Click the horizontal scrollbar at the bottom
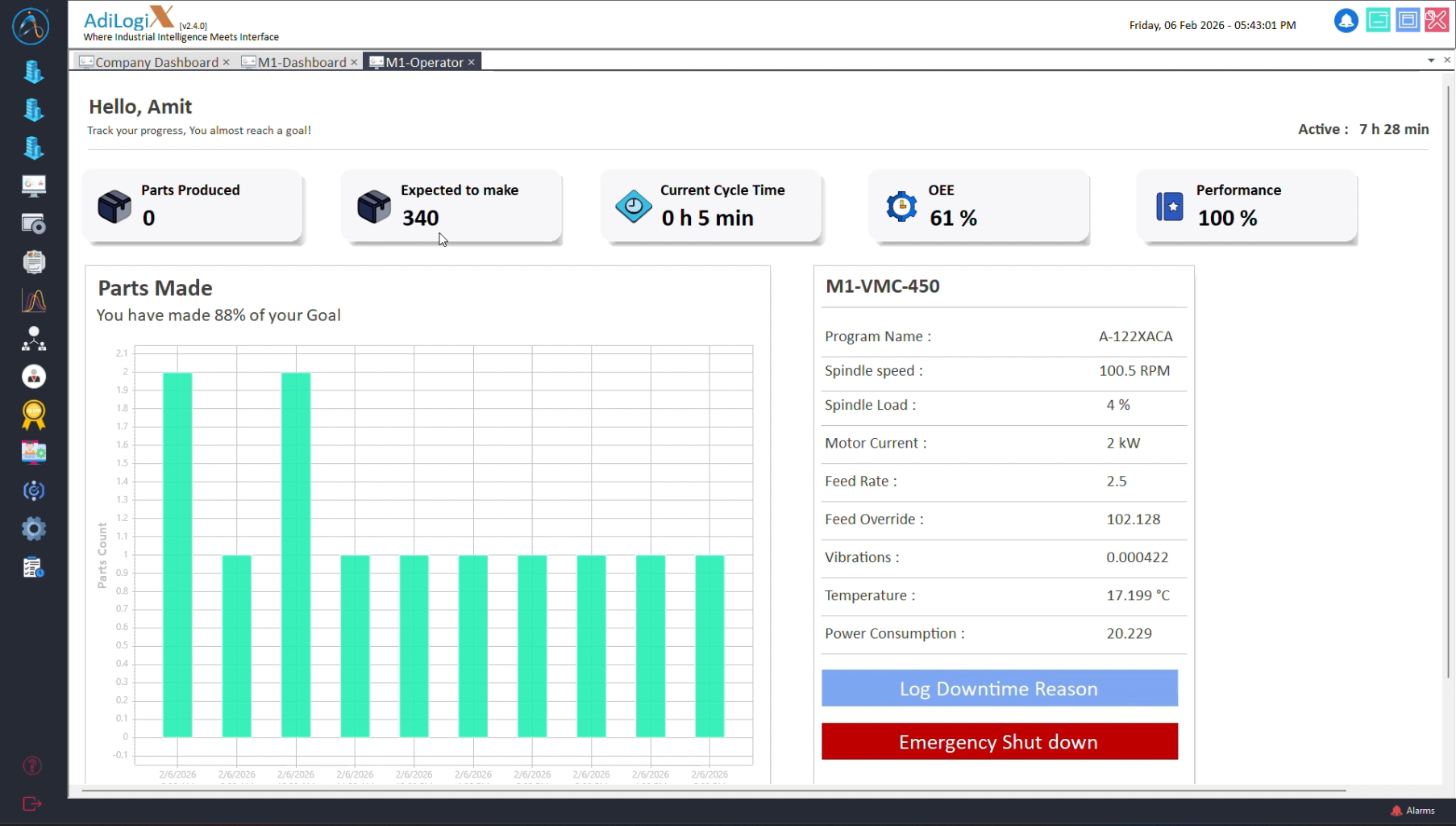 coord(713,791)
